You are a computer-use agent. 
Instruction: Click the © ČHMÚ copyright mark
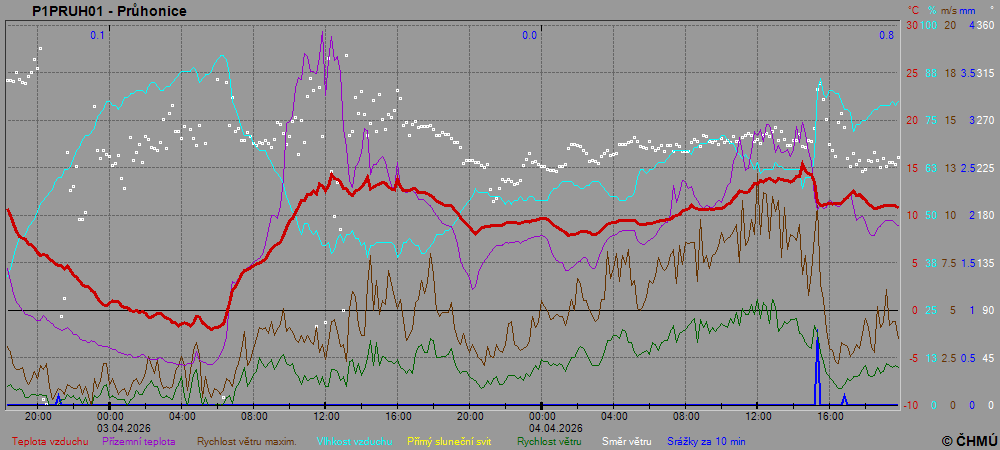968,440
